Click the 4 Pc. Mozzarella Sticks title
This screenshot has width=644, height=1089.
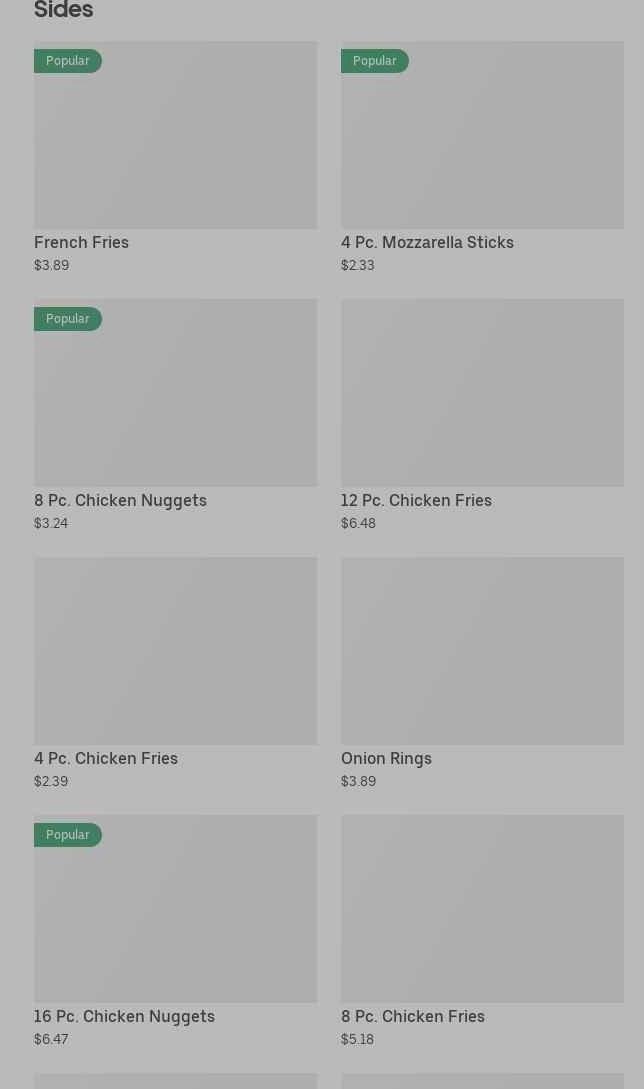point(427,242)
